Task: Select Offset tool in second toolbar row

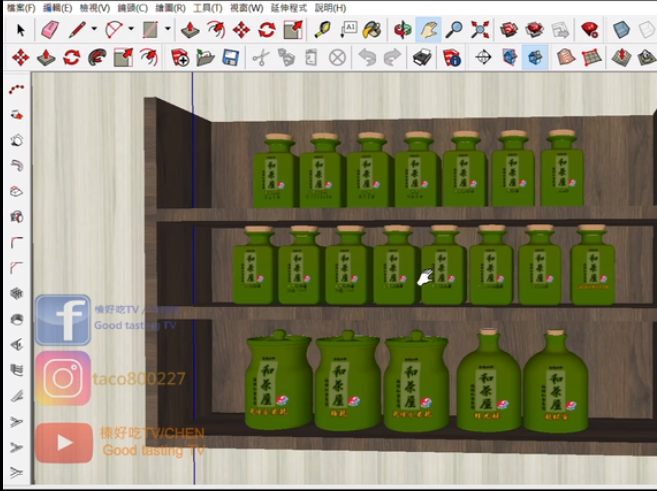Action: [x=149, y=57]
